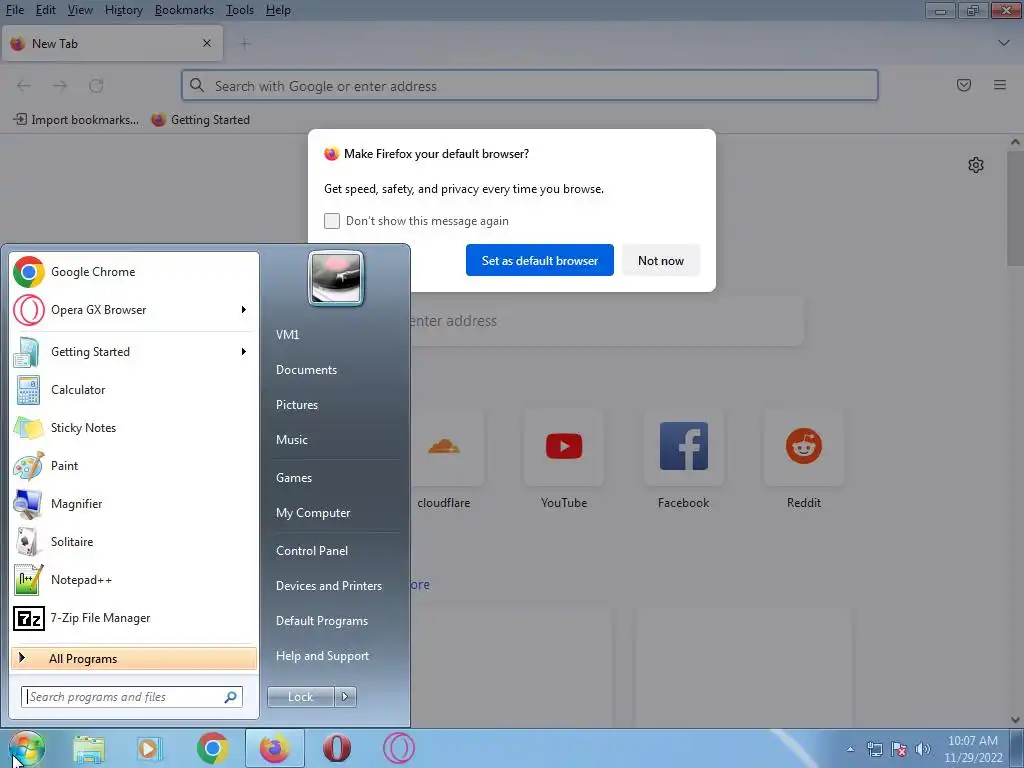Open the Edit menu
This screenshot has width=1024, height=768.
coord(46,10)
